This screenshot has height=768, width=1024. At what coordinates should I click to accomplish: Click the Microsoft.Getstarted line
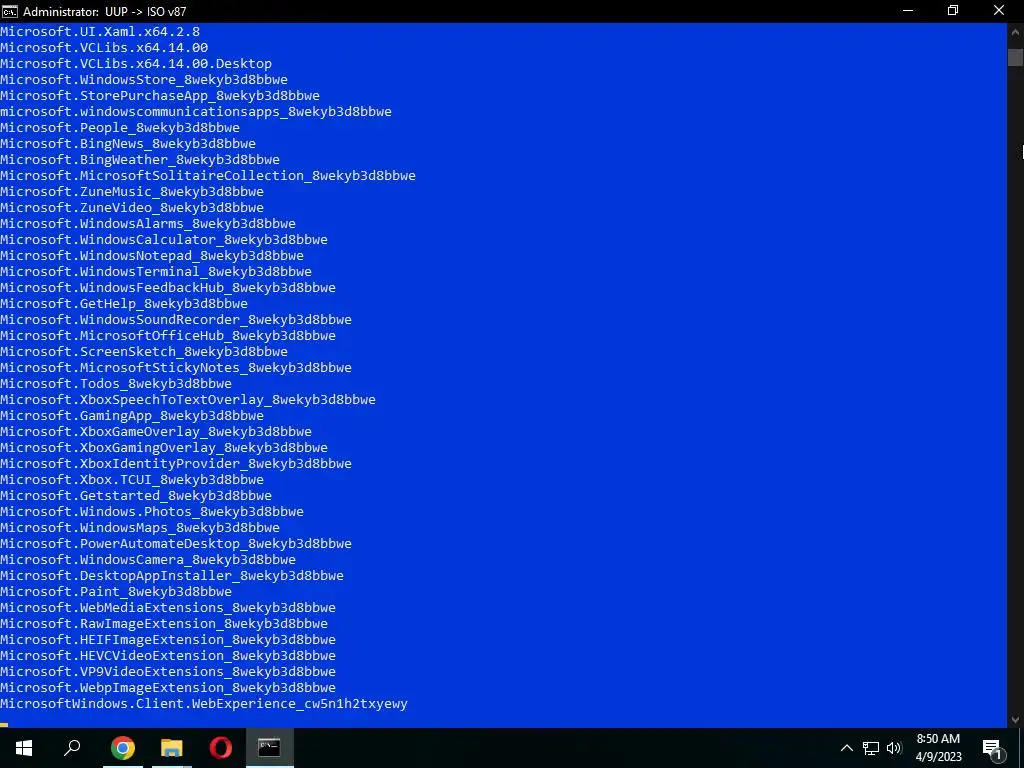(136, 496)
